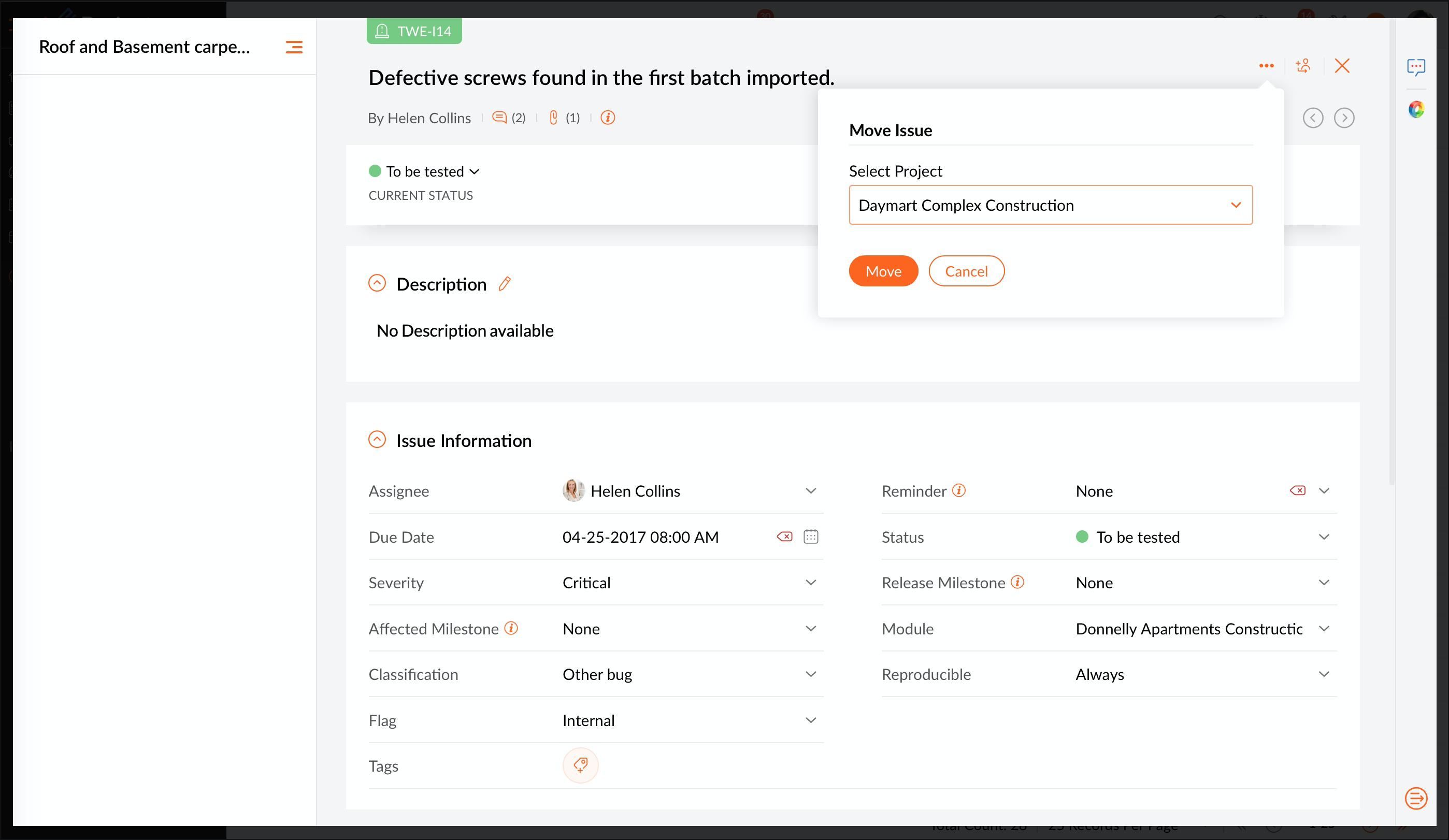
Task: Click the add follower person icon
Action: pyautogui.click(x=1303, y=66)
